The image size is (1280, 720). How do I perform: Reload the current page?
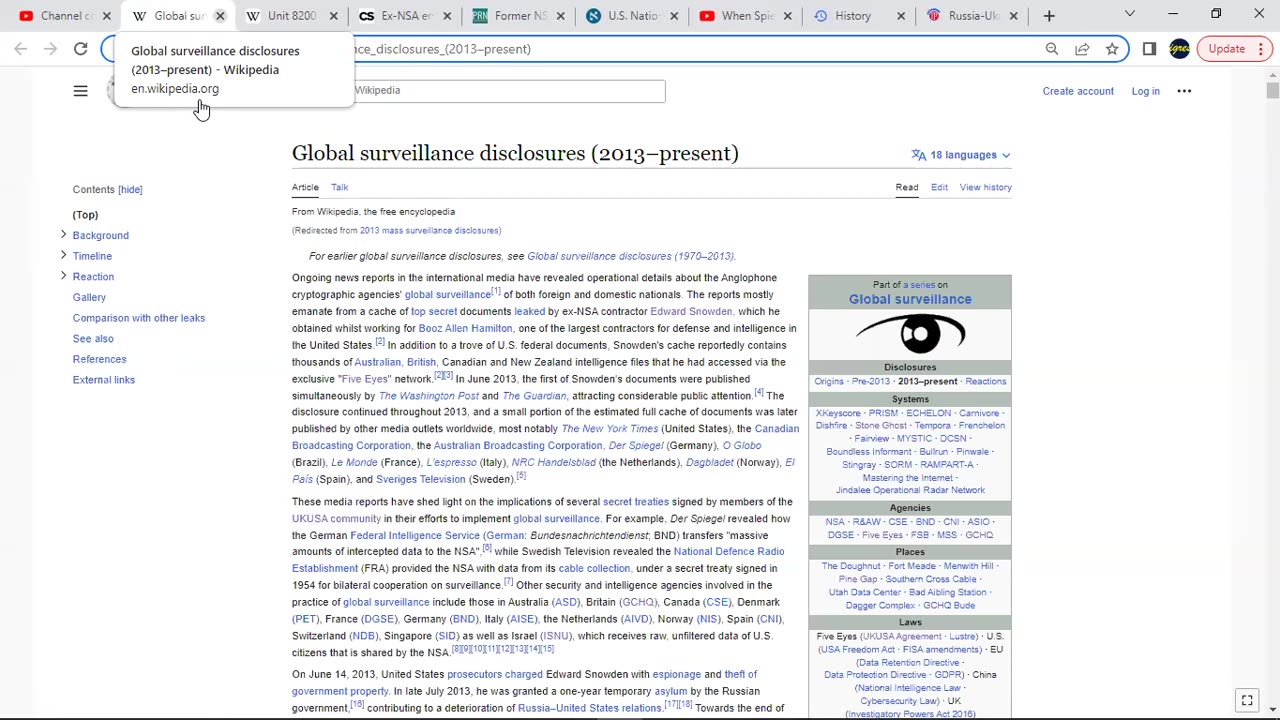(81, 49)
